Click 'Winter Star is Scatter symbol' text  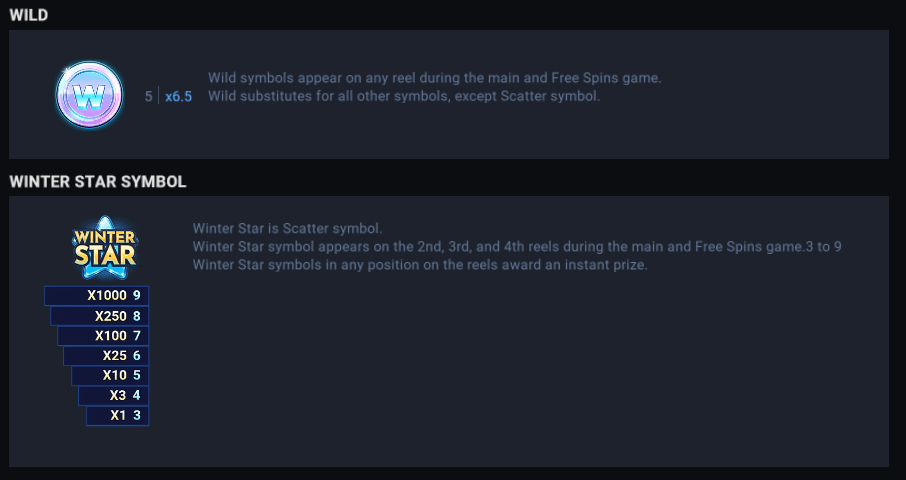[x=287, y=227]
